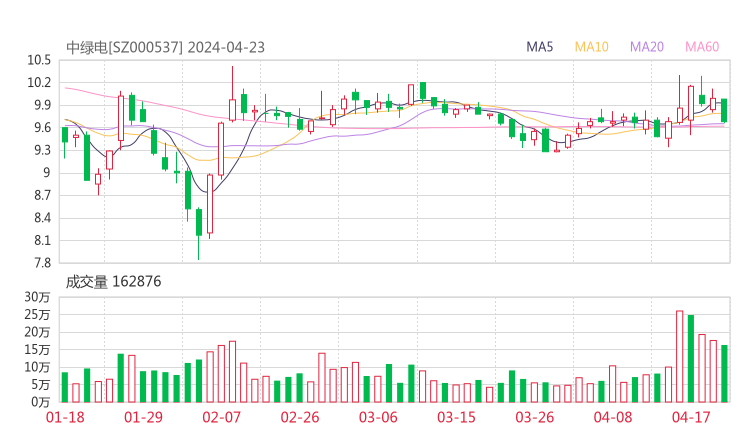Select the 9.9 price axis label
Screen dimensions: 740x440
(42, 105)
